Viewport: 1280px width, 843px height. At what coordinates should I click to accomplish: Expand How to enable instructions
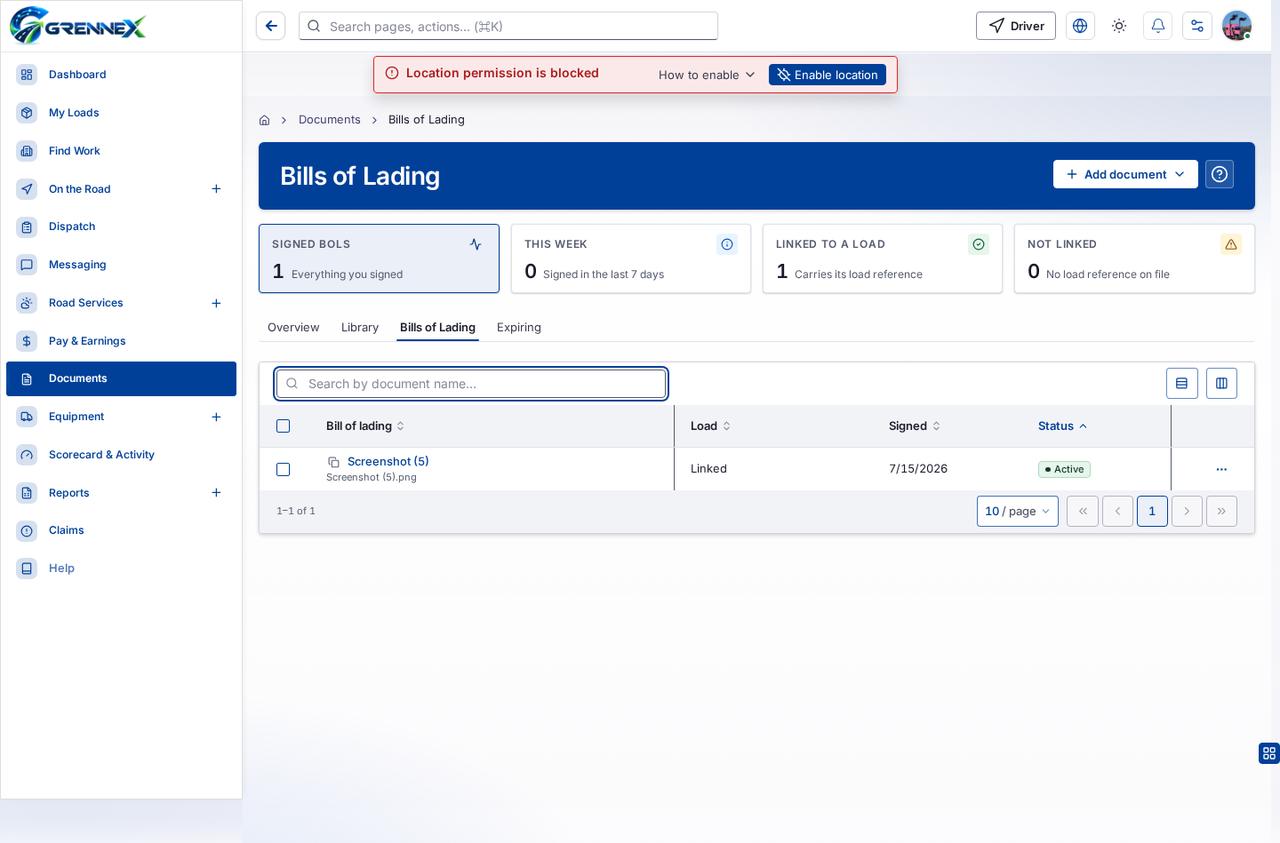pos(706,75)
